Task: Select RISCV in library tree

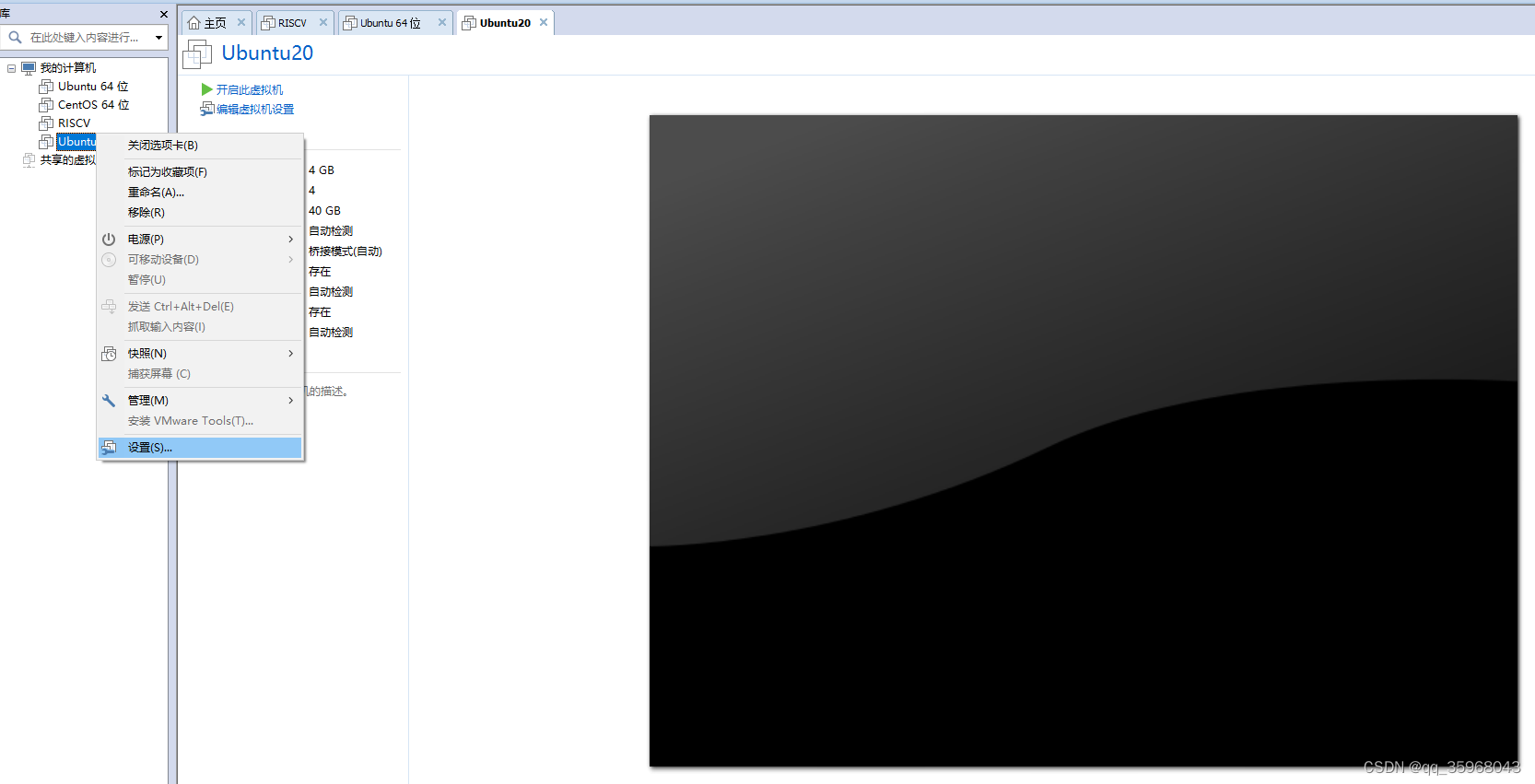Action: (x=74, y=123)
